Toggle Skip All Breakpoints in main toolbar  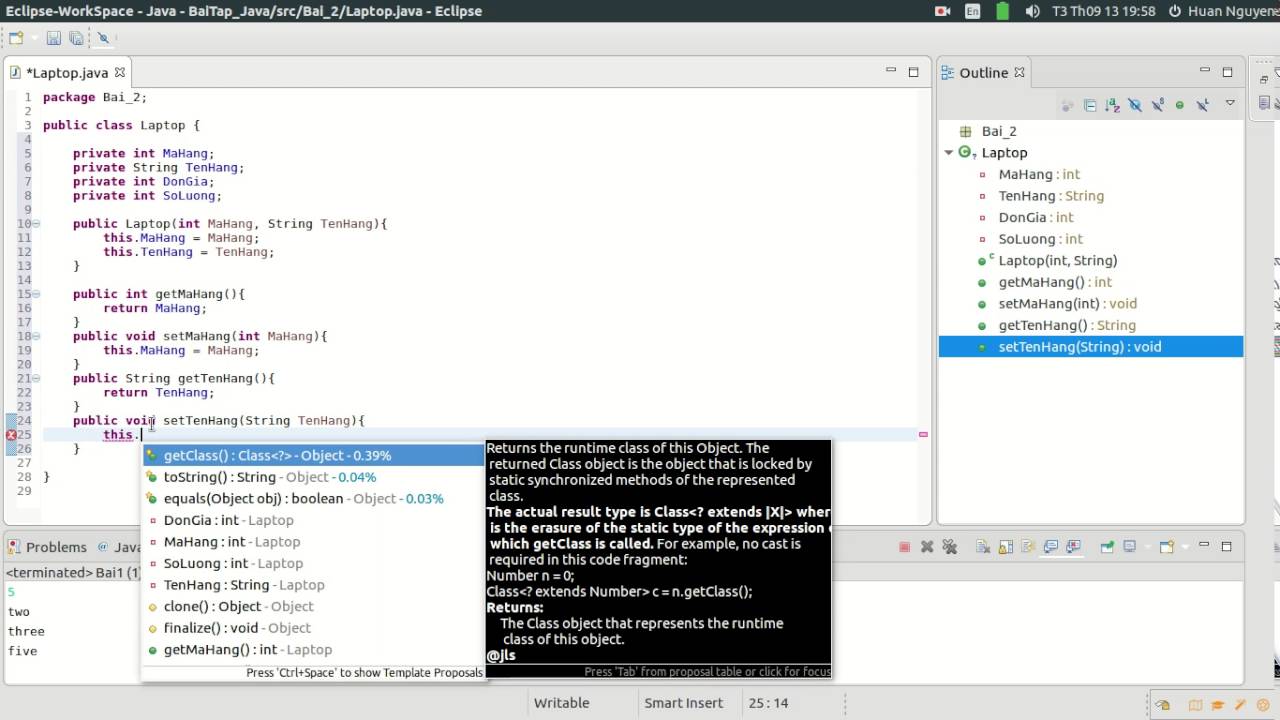[x=103, y=38]
